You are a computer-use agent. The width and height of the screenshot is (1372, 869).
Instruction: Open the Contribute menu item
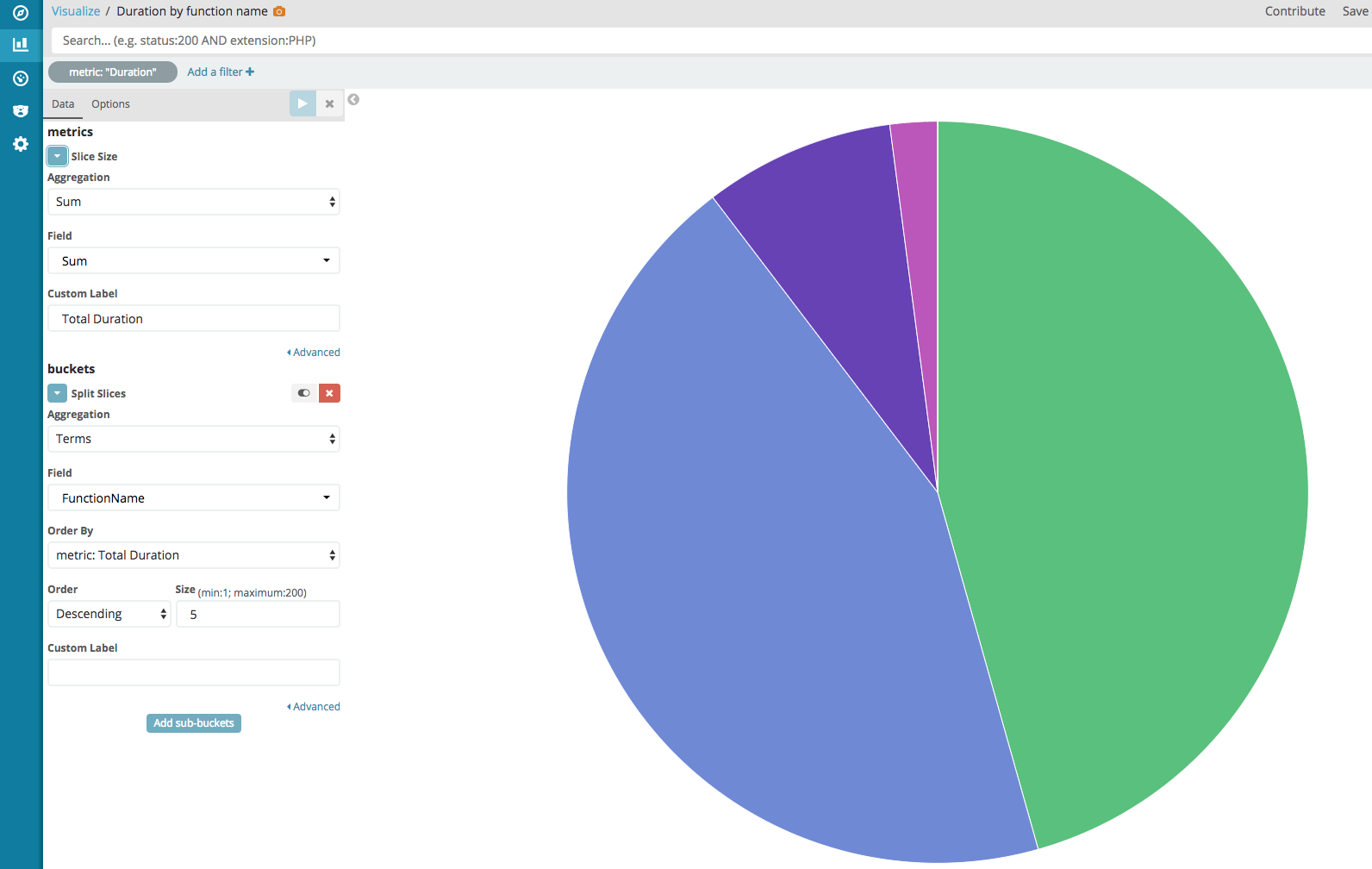pyautogui.click(x=1295, y=11)
